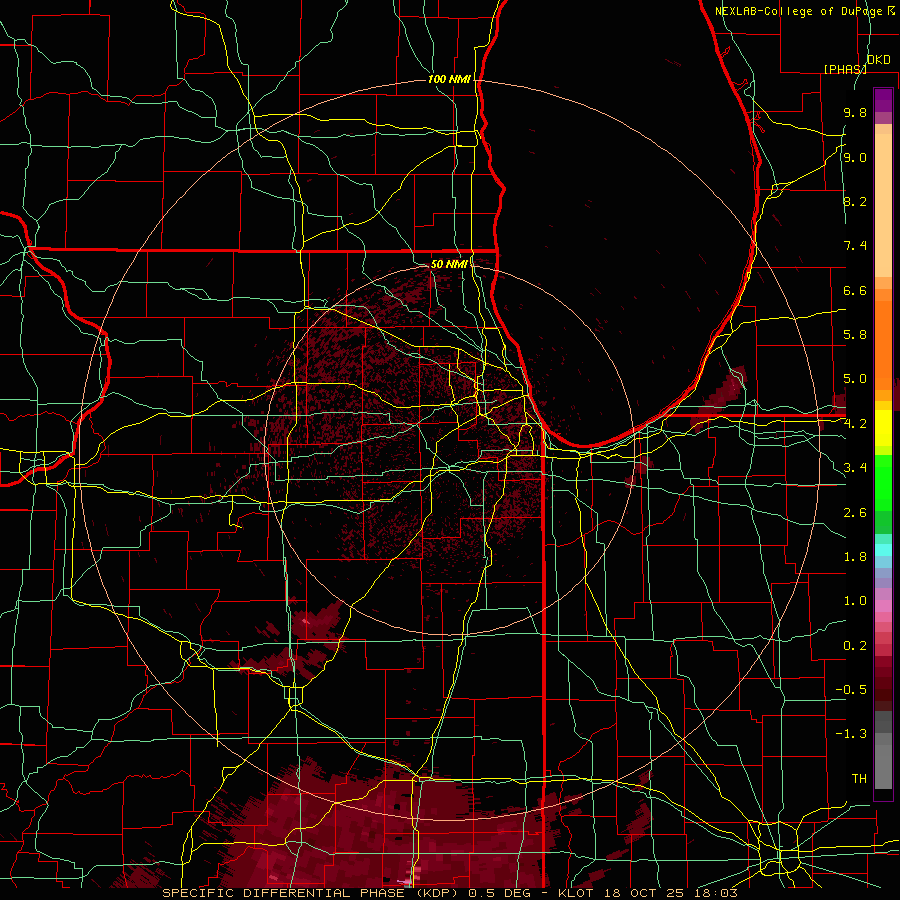Click the -0.5 scale value

click(851, 690)
